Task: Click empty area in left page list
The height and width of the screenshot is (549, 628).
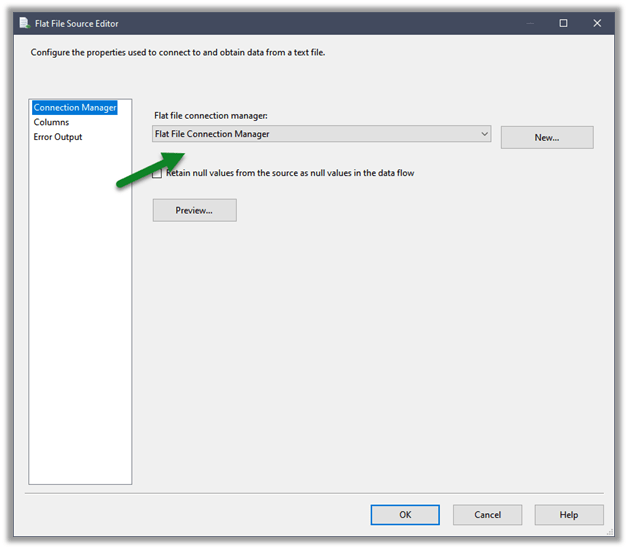Action: (x=80, y=320)
